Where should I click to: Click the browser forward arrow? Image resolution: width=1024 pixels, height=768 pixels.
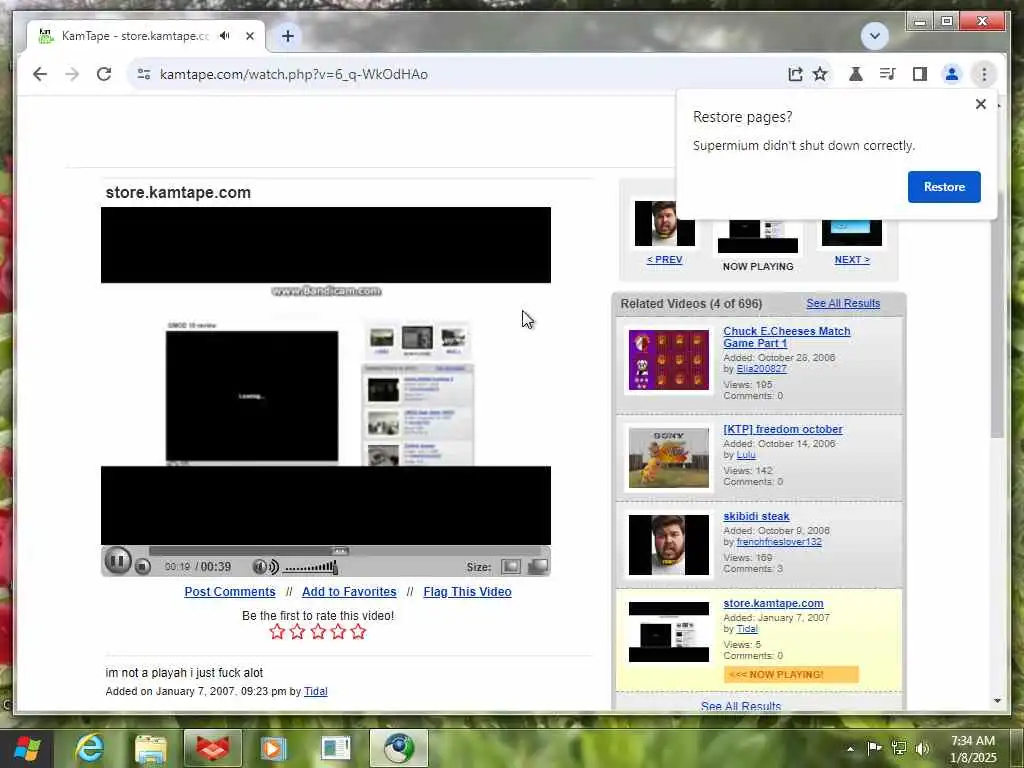pos(72,74)
